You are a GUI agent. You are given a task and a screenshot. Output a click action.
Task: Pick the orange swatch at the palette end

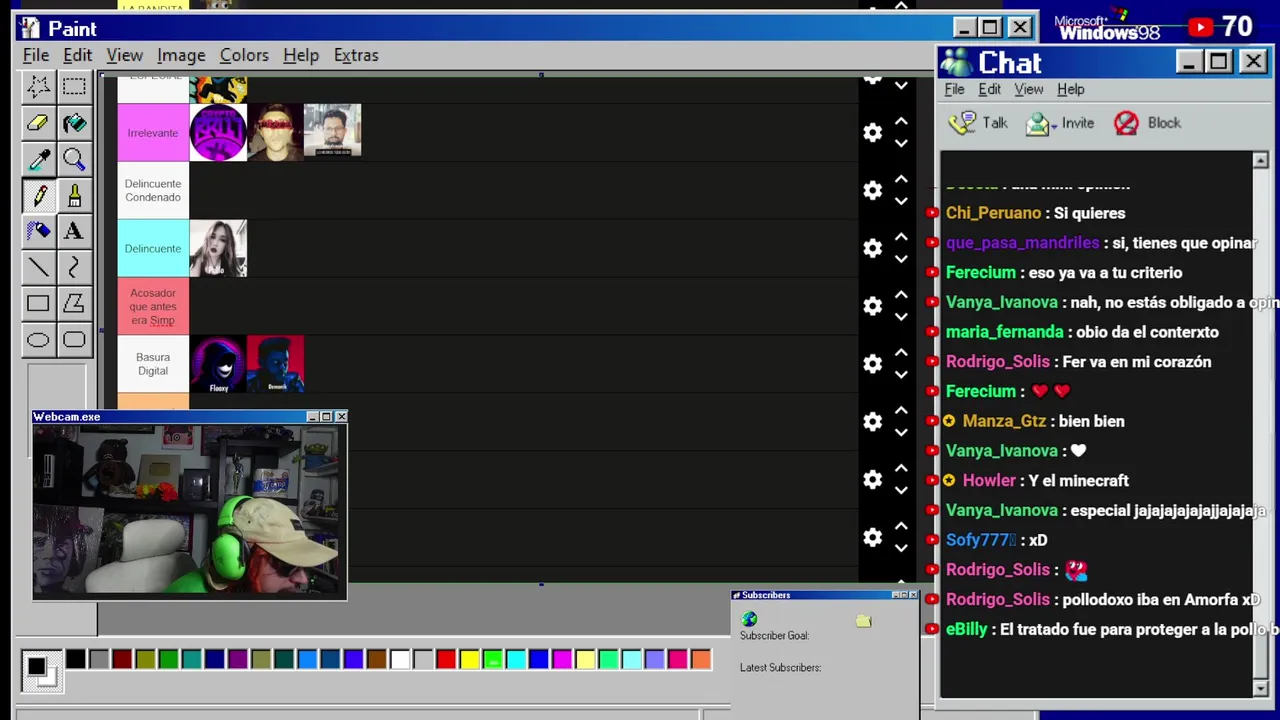pos(701,659)
